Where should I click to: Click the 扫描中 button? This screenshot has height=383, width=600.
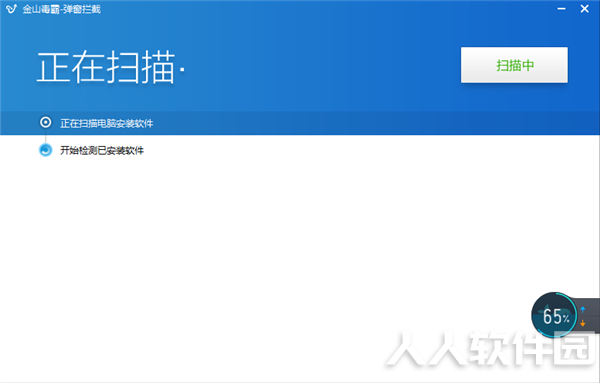[514, 65]
